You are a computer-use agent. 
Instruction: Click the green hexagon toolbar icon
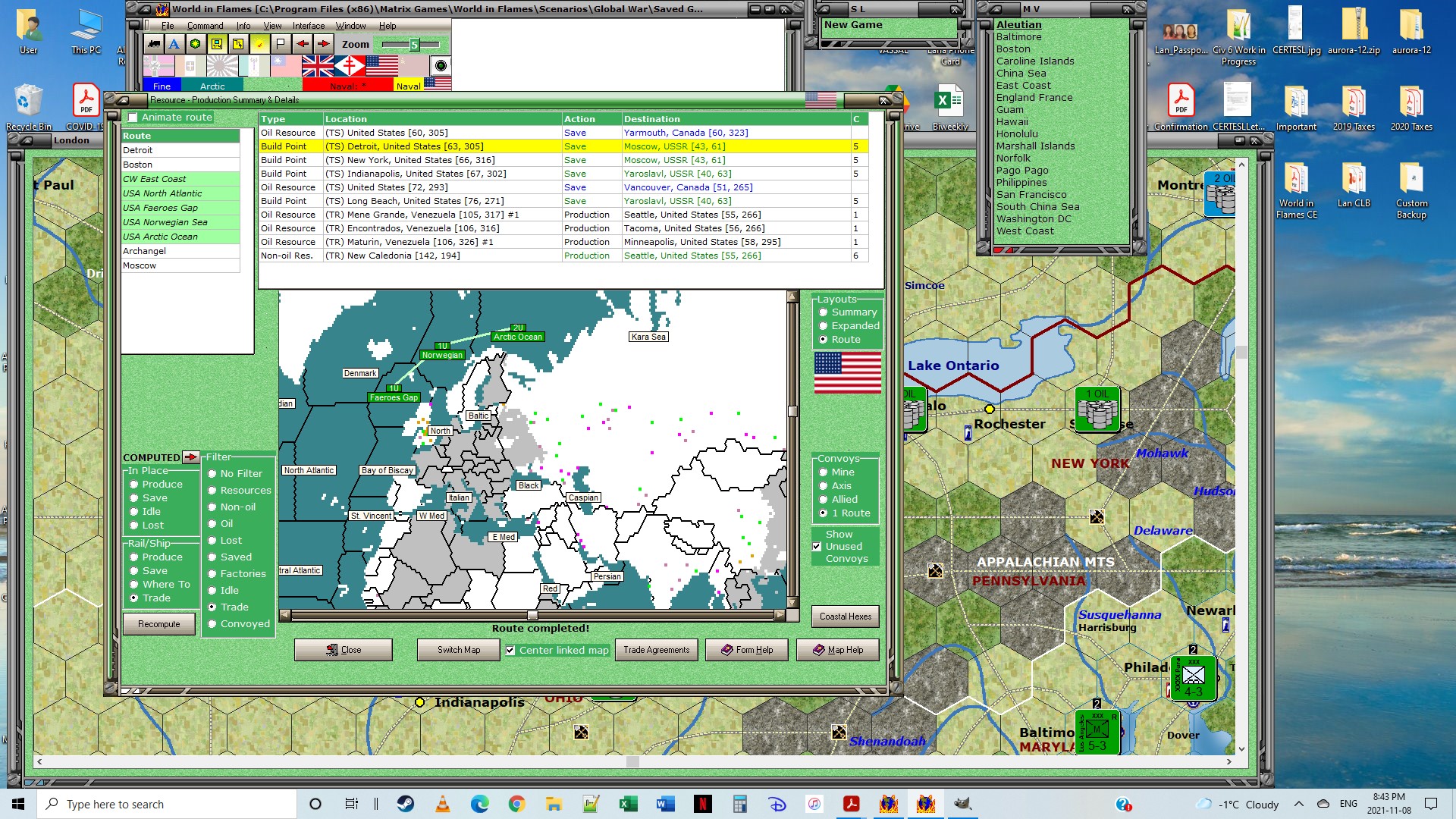pyautogui.click(x=196, y=44)
